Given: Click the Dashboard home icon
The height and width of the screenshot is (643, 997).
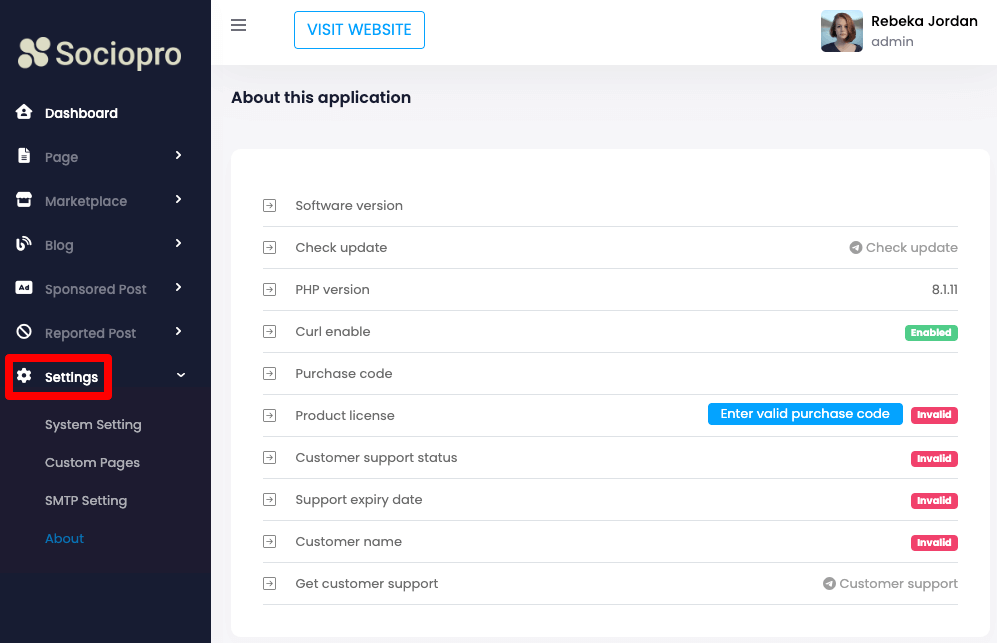Looking at the screenshot, I should click(x=24, y=113).
